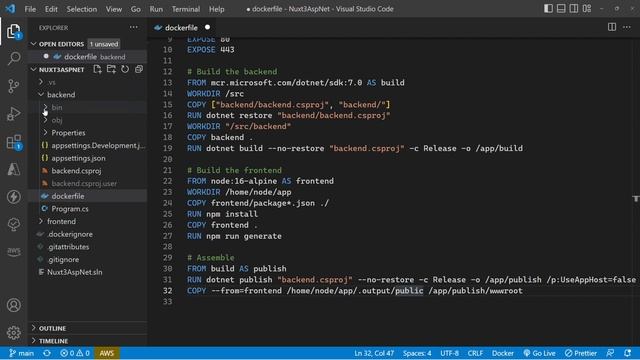Click the main branch indicator

point(22,353)
